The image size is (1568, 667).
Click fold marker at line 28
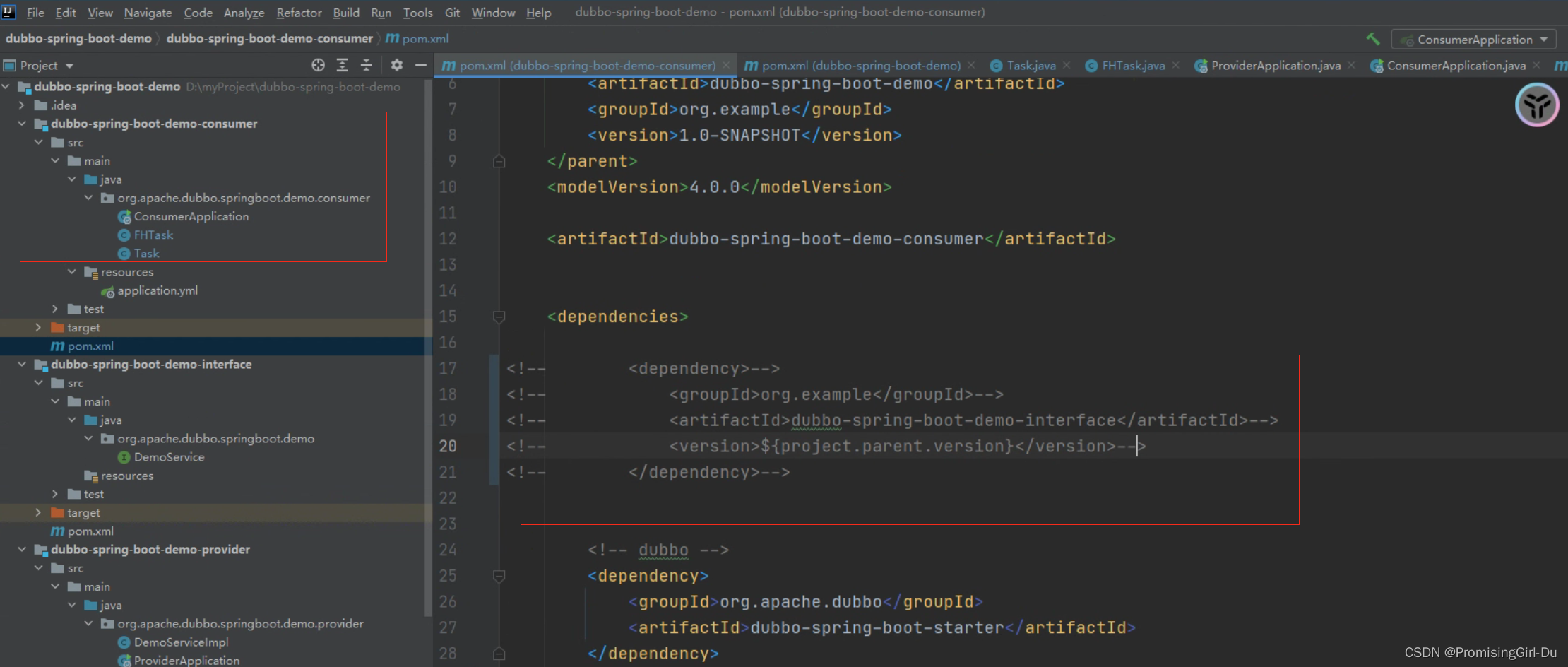499,654
